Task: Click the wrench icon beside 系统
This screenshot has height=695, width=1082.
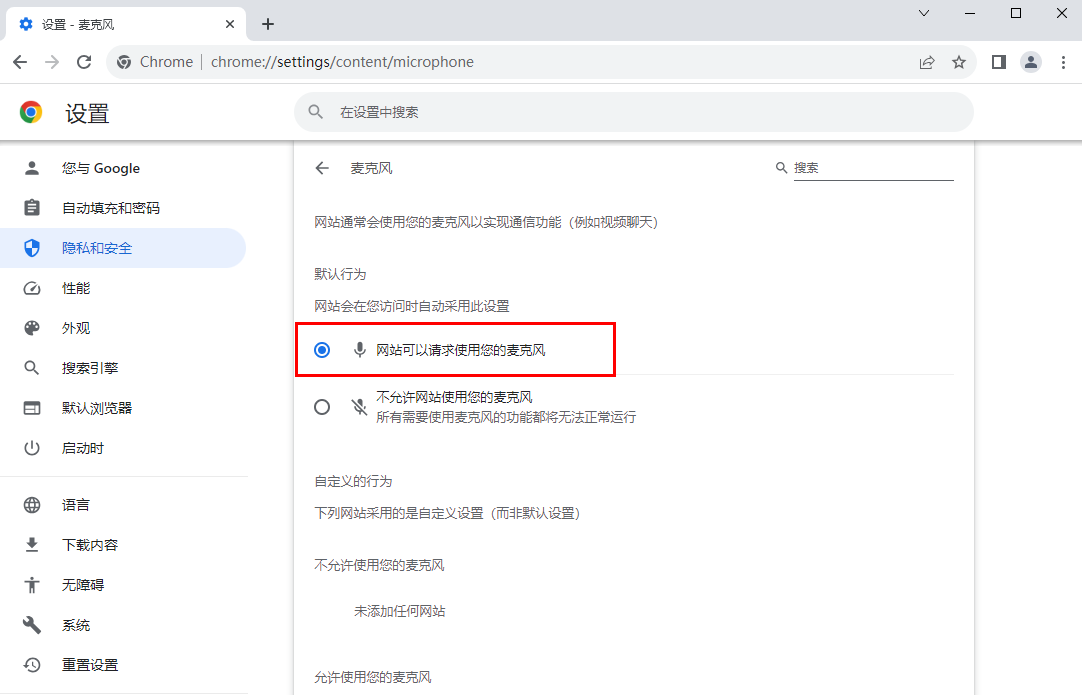Action: point(32,625)
